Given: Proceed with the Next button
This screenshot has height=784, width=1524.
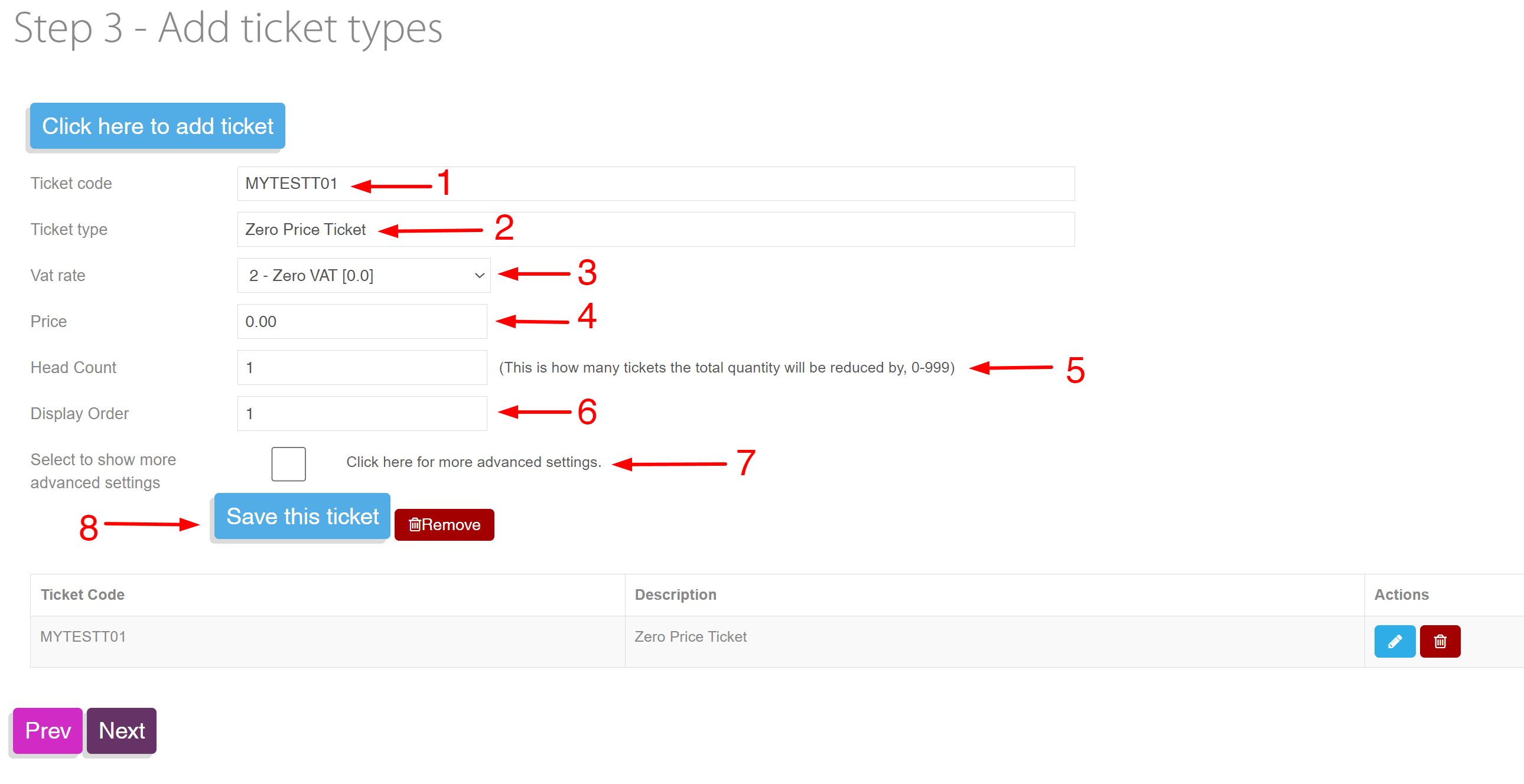Looking at the screenshot, I should 121,730.
